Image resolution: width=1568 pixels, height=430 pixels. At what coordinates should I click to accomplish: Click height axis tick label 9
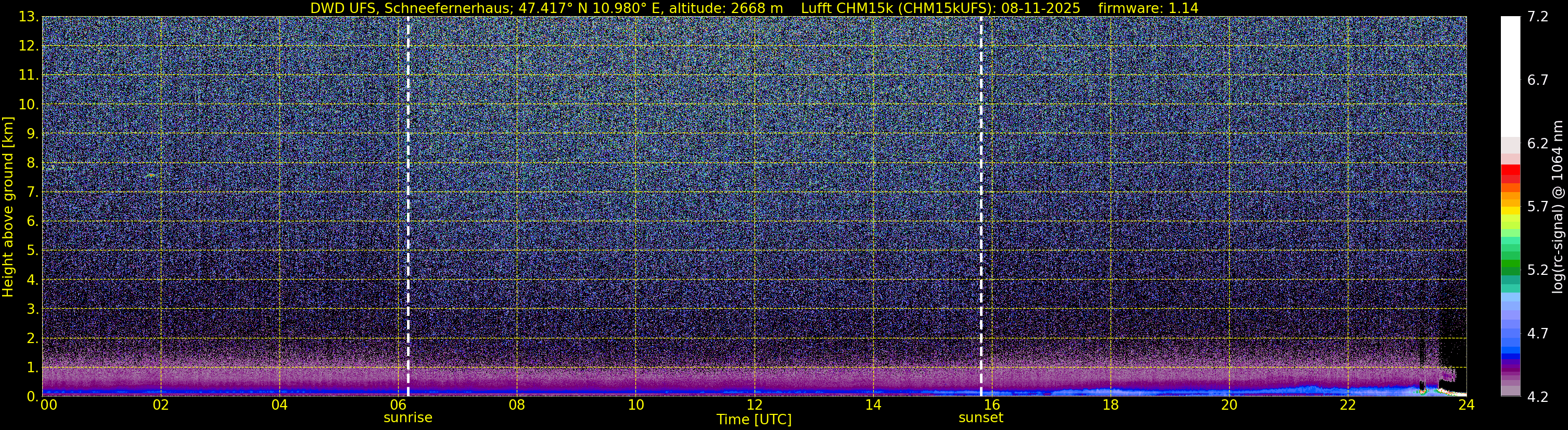[32, 133]
